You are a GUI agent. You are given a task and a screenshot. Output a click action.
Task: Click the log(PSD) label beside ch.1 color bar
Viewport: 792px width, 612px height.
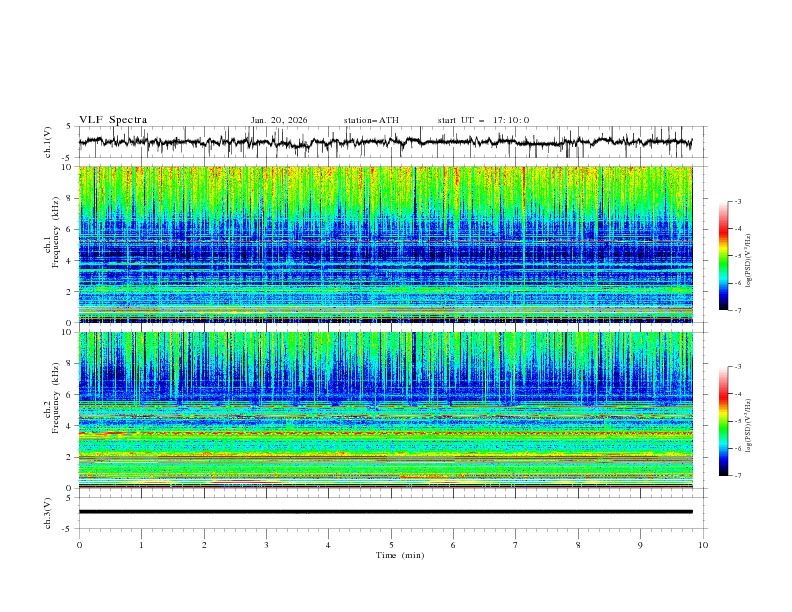pyautogui.click(x=749, y=261)
